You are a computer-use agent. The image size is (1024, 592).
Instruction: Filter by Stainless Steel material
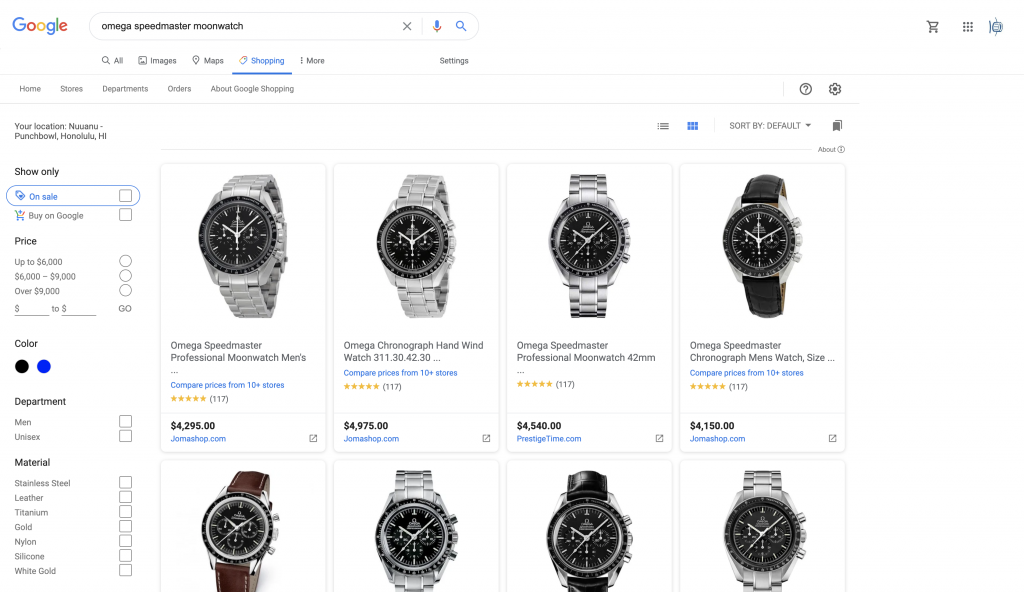click(x=125, y=482)
